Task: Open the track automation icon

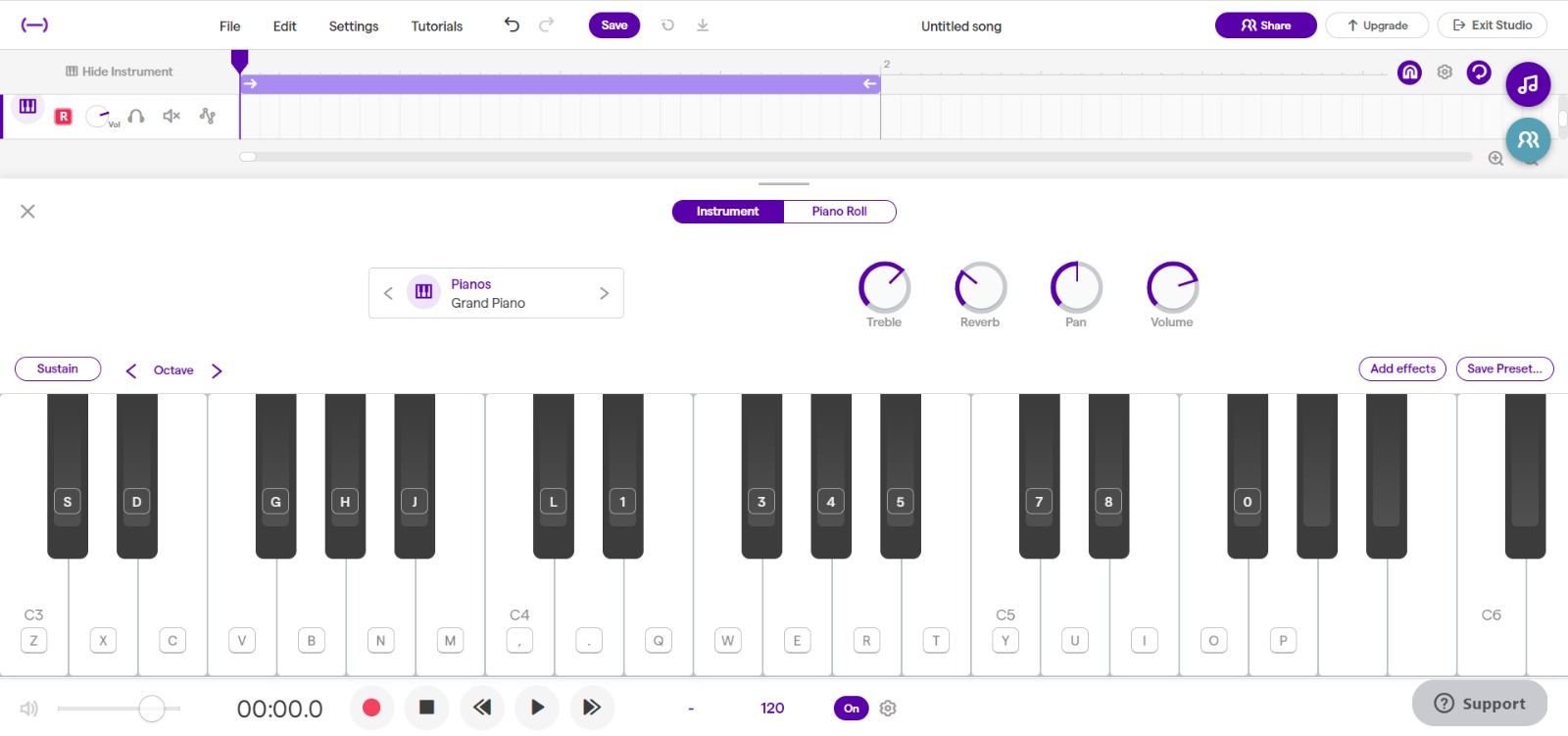Action: pyautogui.click(x=207, y=116)
